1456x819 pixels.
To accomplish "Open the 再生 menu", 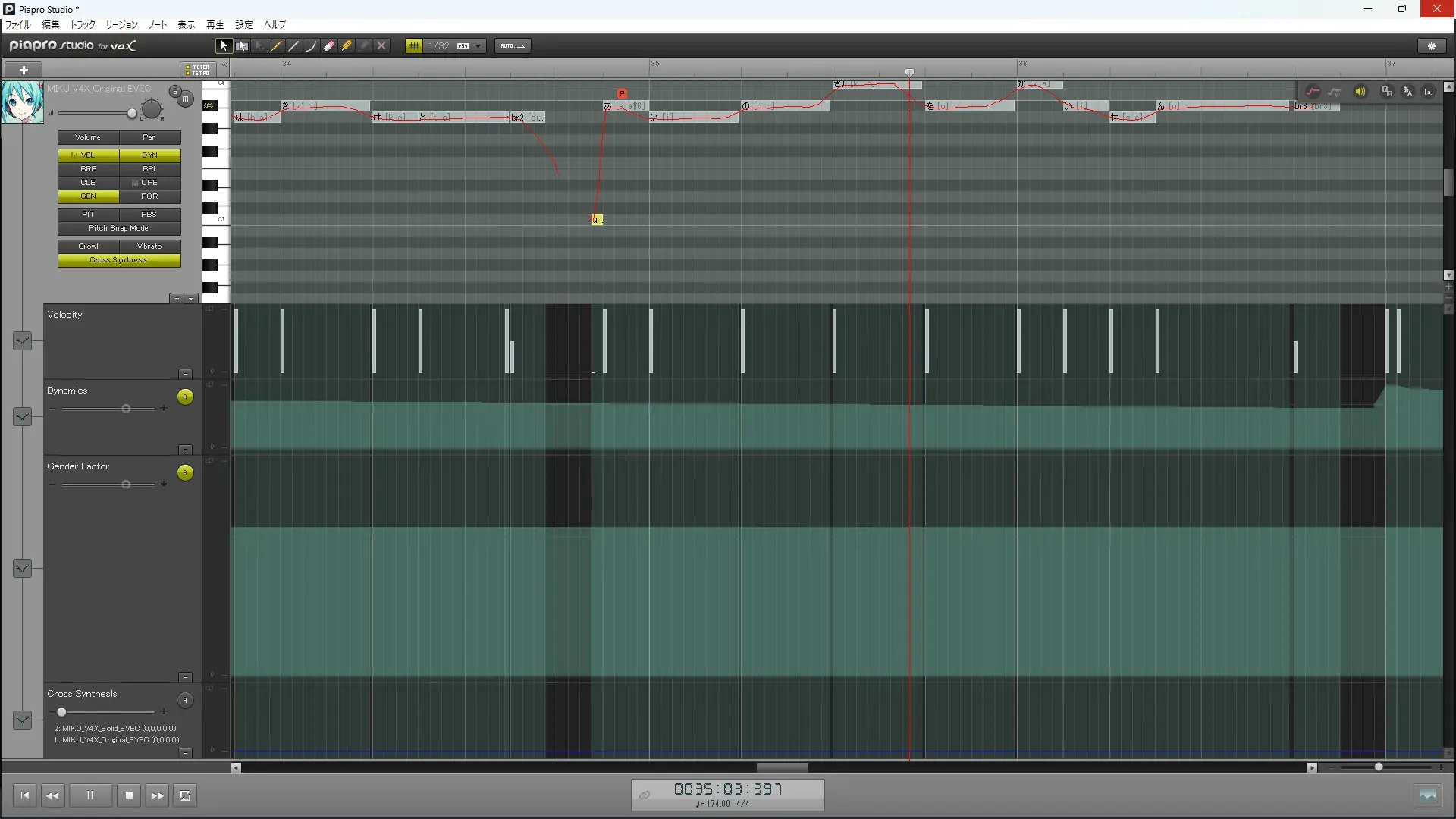I will click(x=215, y=25).
